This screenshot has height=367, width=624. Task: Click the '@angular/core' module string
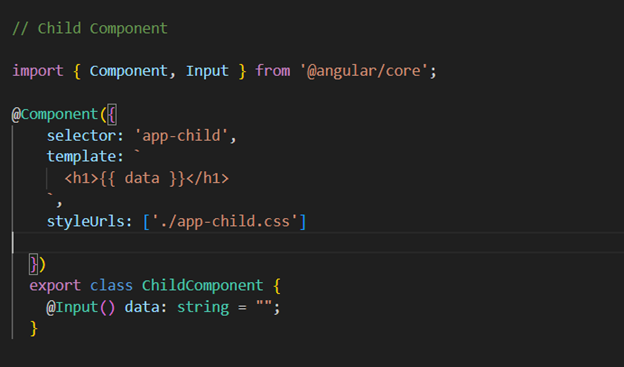(x=364, y=71)
